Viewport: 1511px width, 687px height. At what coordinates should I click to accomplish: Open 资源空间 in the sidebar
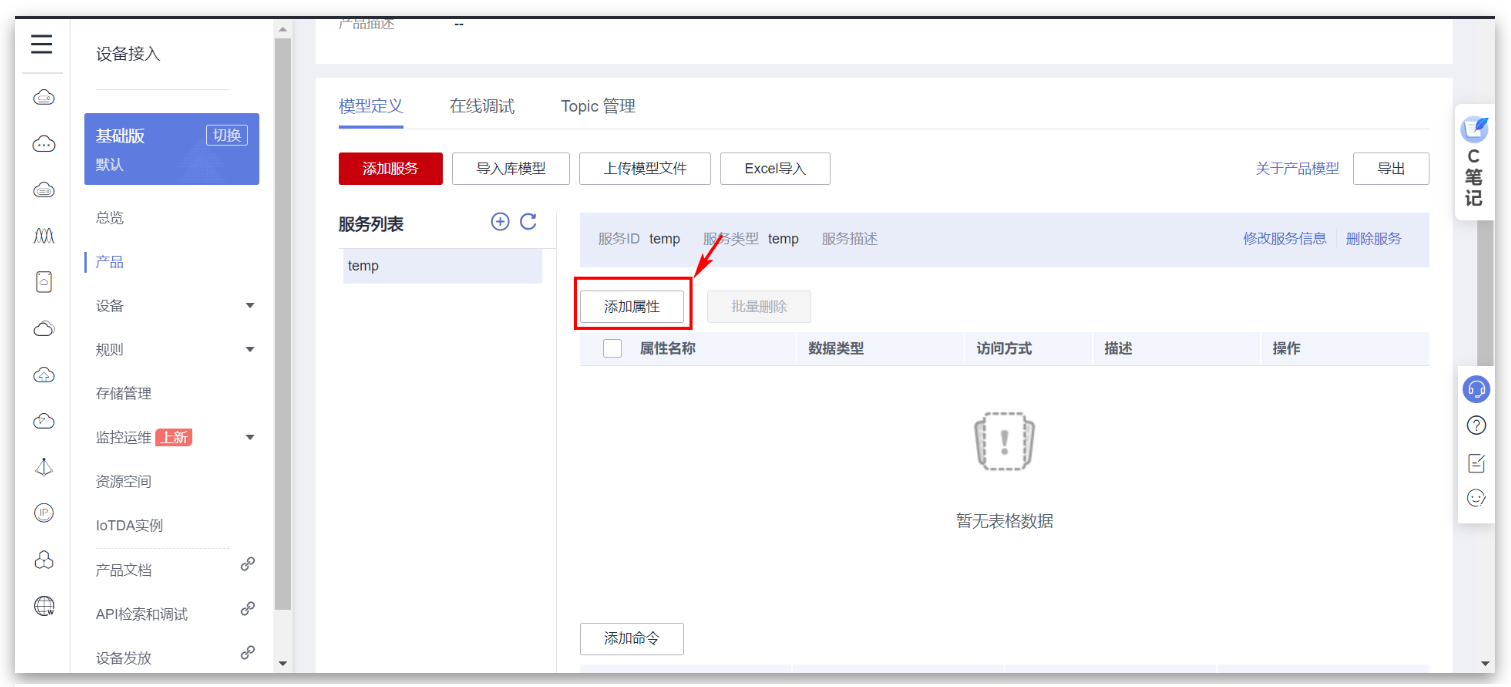(x=124, y=482)
